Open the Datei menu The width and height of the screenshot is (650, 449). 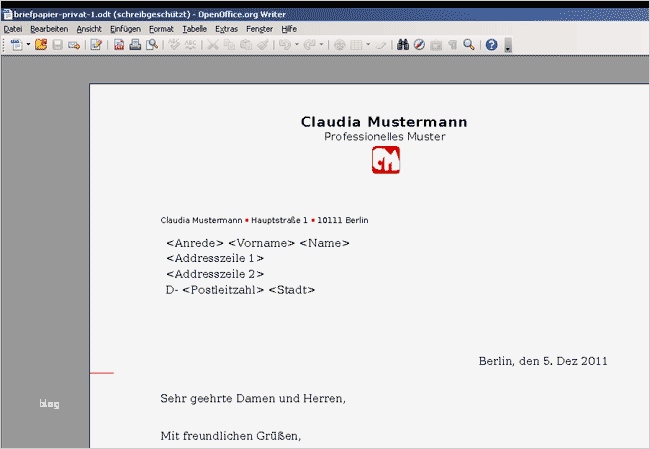12,29
